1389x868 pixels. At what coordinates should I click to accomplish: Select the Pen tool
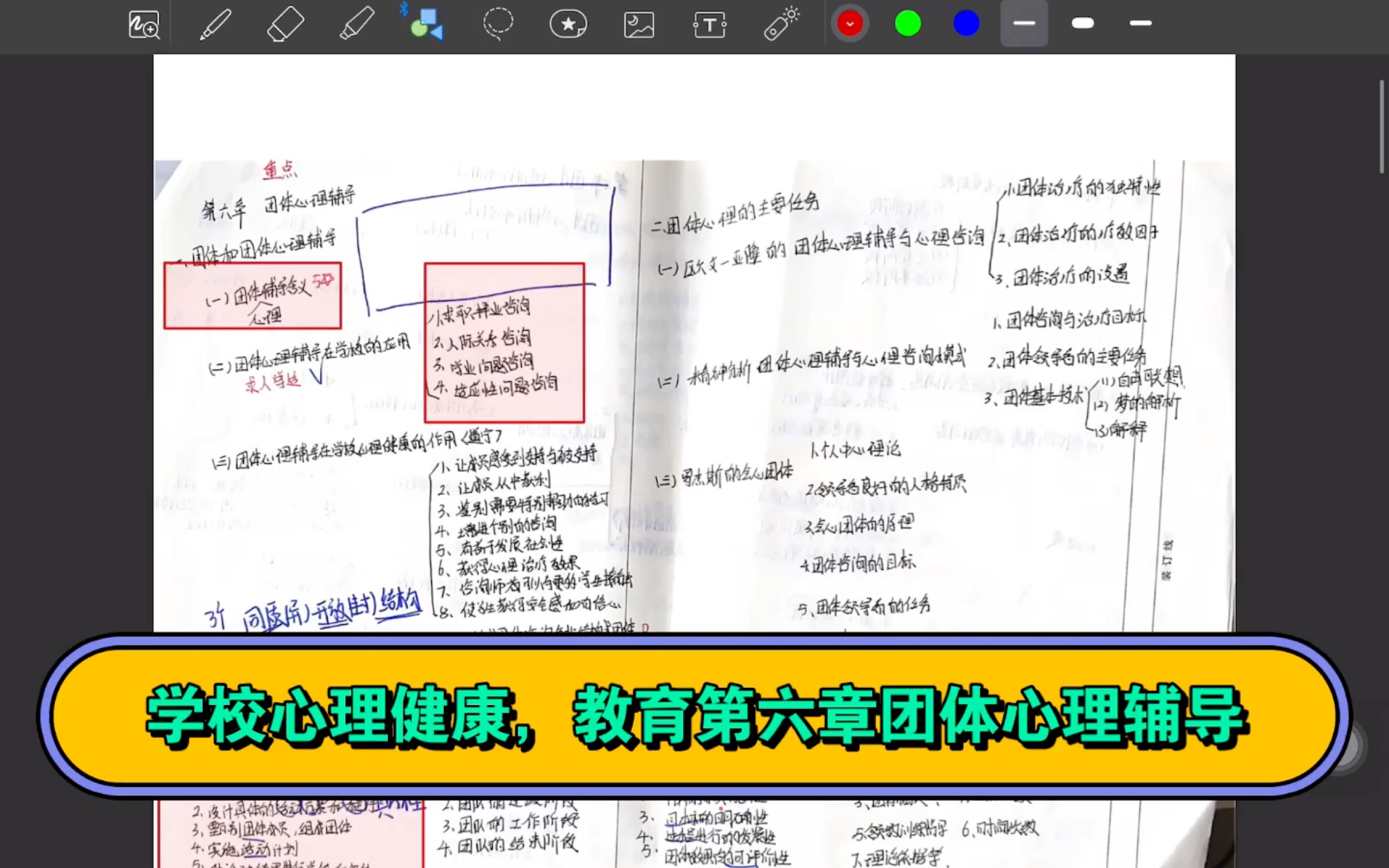215,24
